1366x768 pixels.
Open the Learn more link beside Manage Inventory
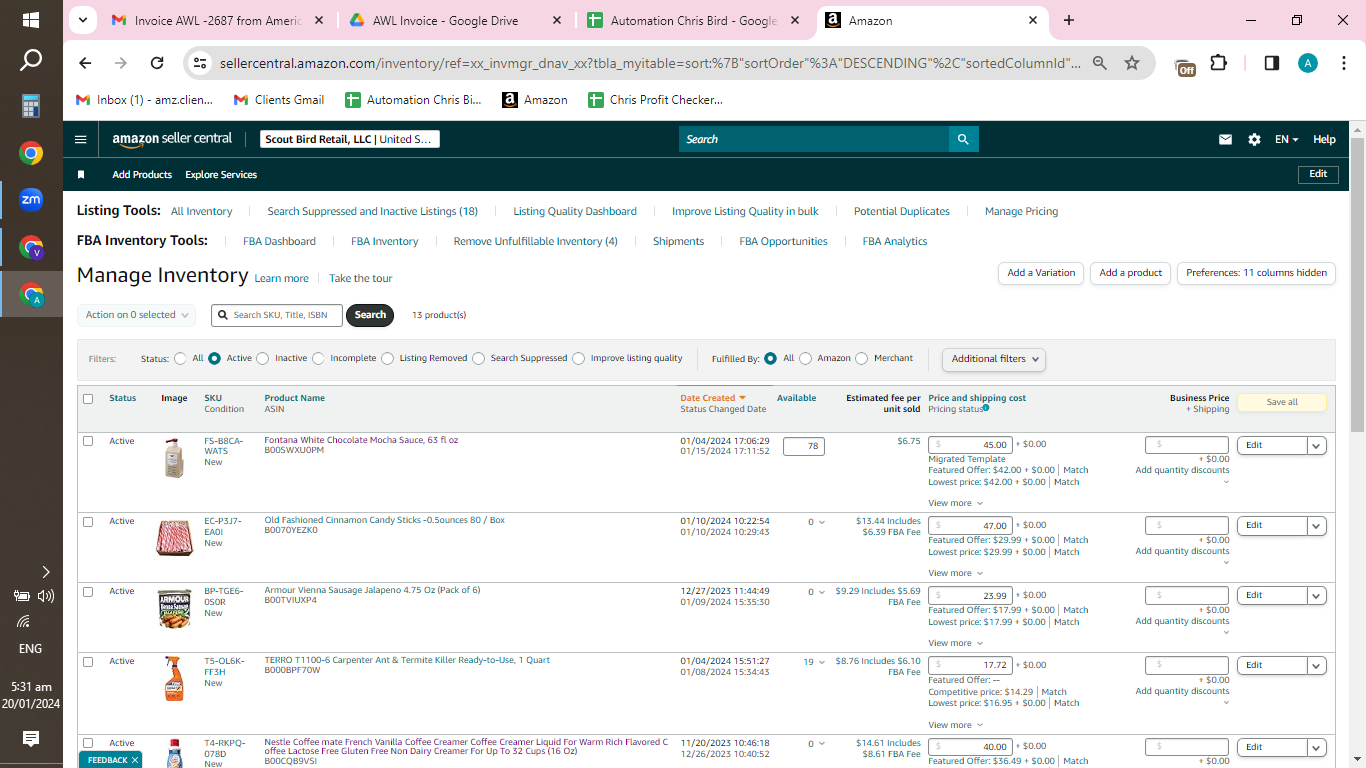281,279
